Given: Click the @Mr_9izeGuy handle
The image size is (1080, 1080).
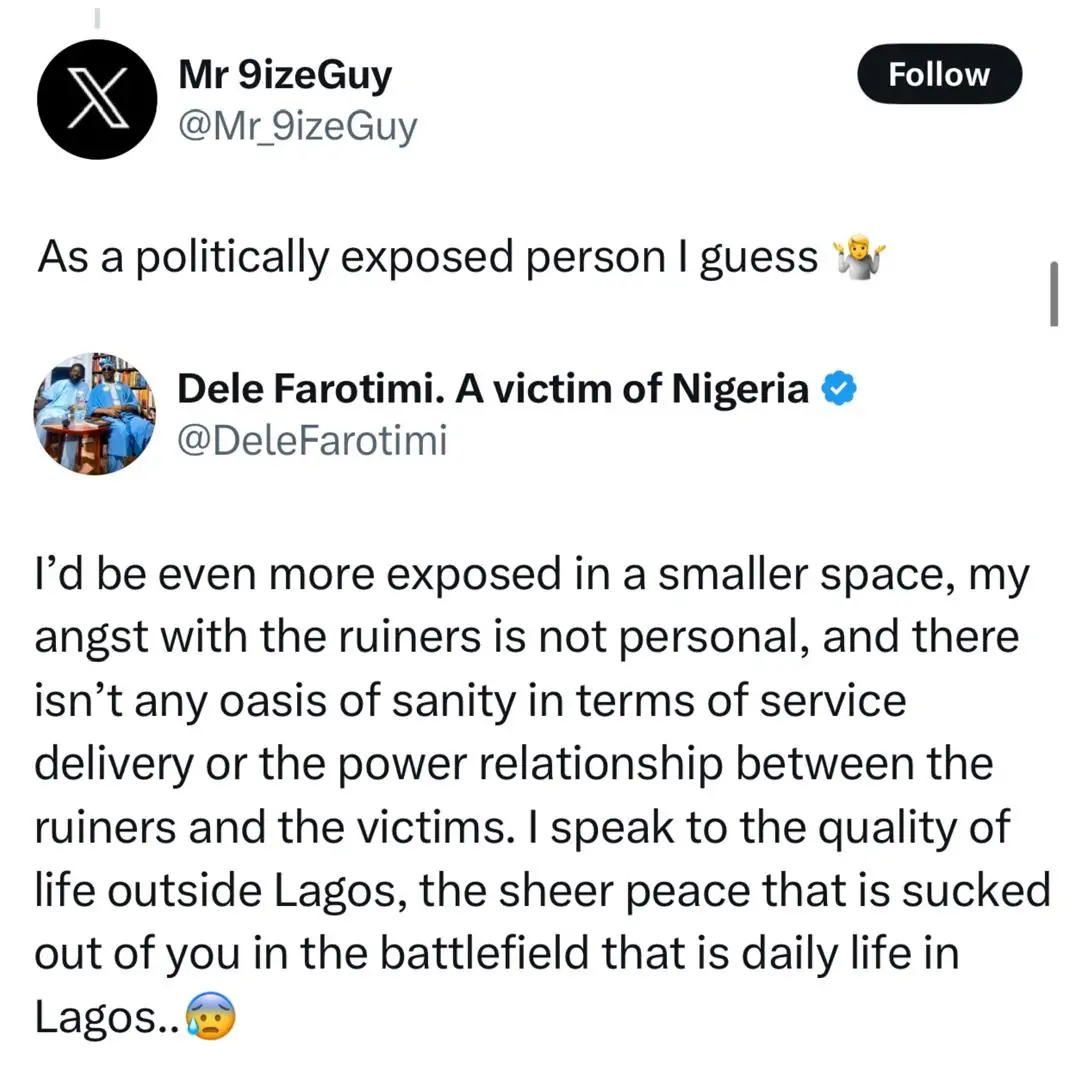Looking at the screenshot, I should (x=296, y=126).
